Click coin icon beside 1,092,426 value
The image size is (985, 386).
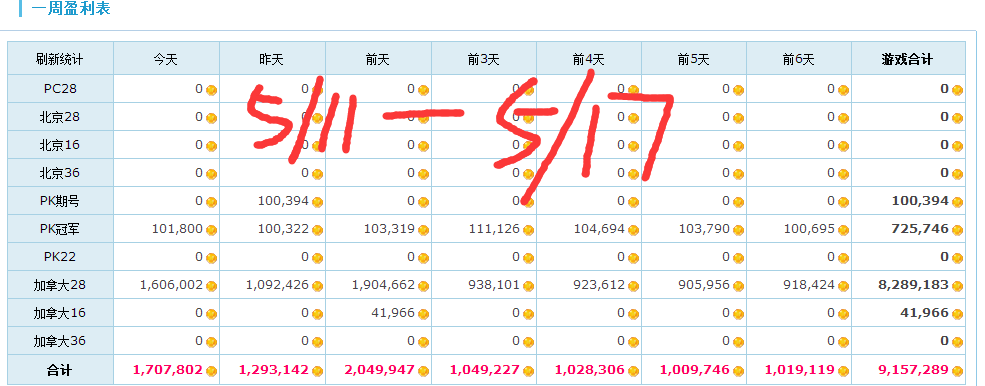tap(317, 286)
